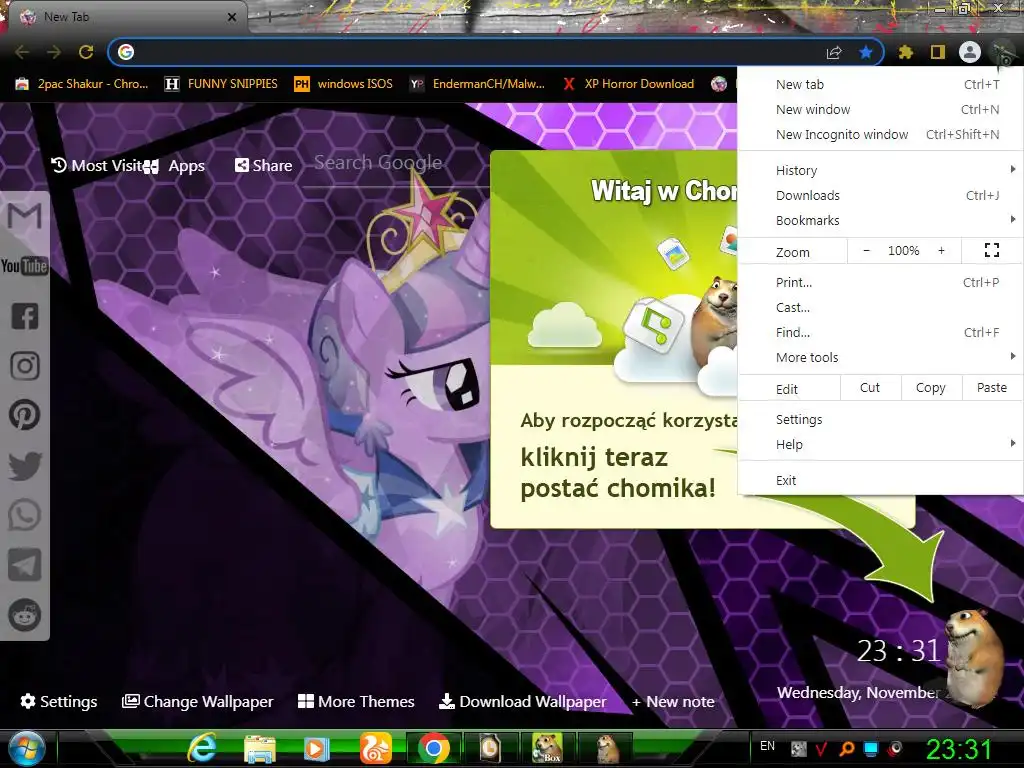This screenshot has height=768, width=1024.
Task: Open Telegram from the sidebar
Action: pyautogui.click(x=25, y=565)
